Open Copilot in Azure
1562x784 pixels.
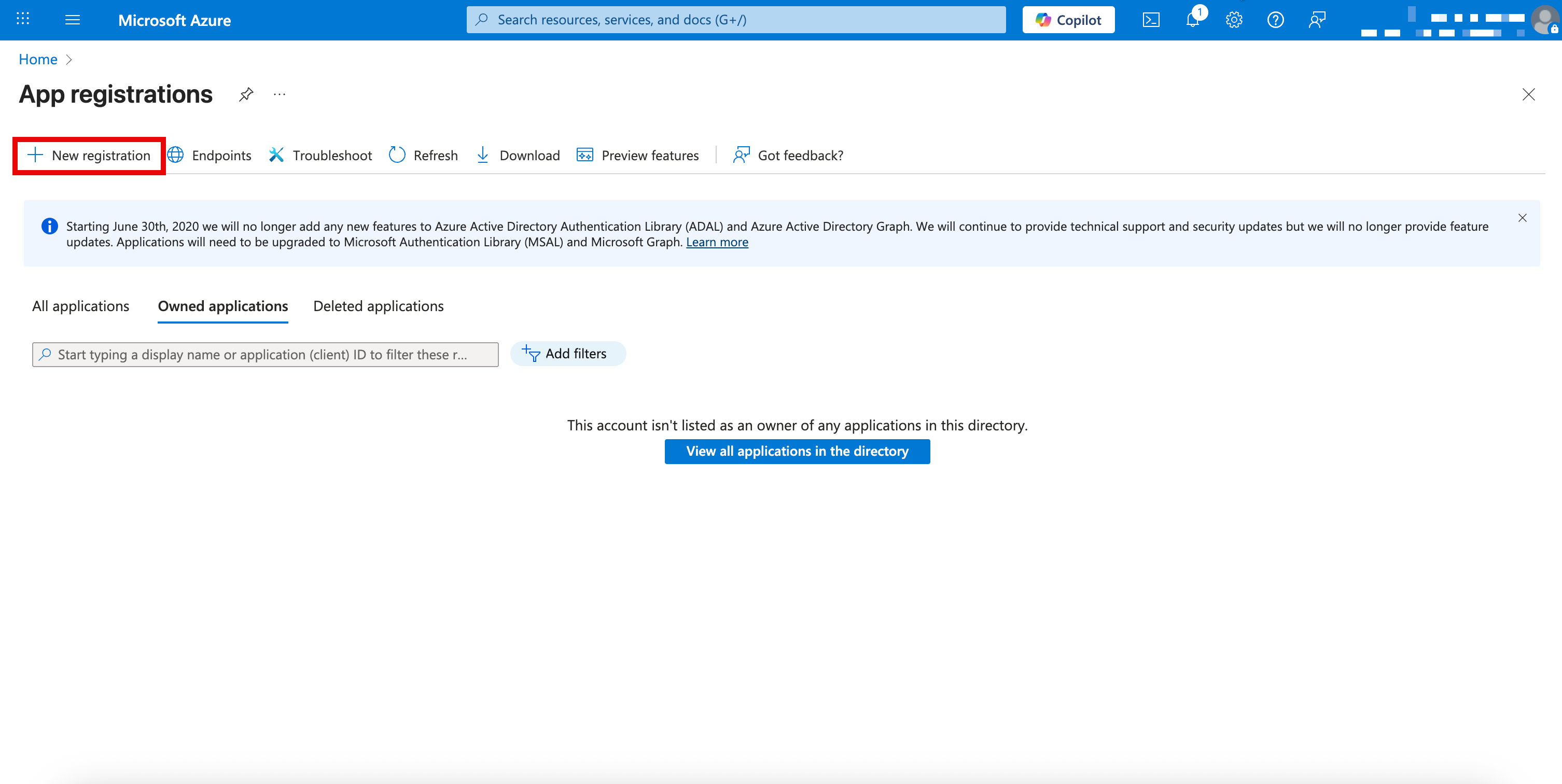pyautogui.click(x=1068, y=19)
